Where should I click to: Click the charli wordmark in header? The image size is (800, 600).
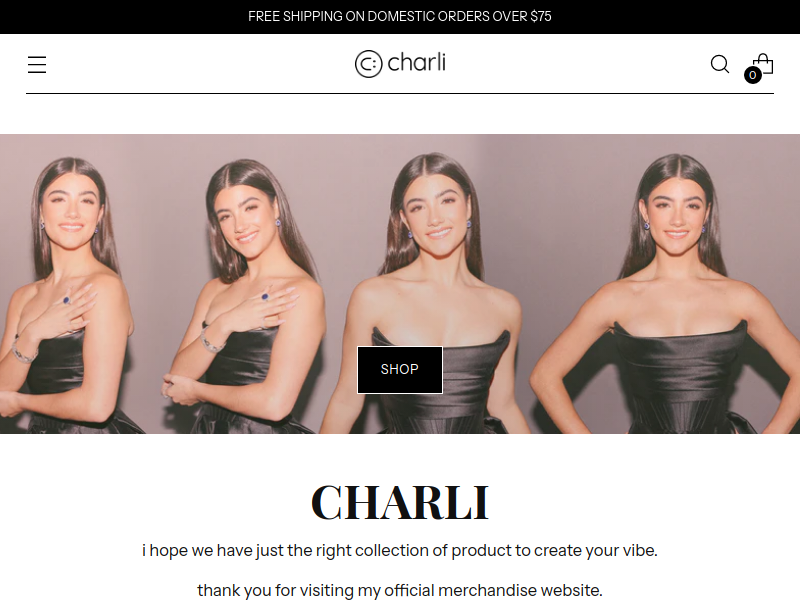[416, 62]
